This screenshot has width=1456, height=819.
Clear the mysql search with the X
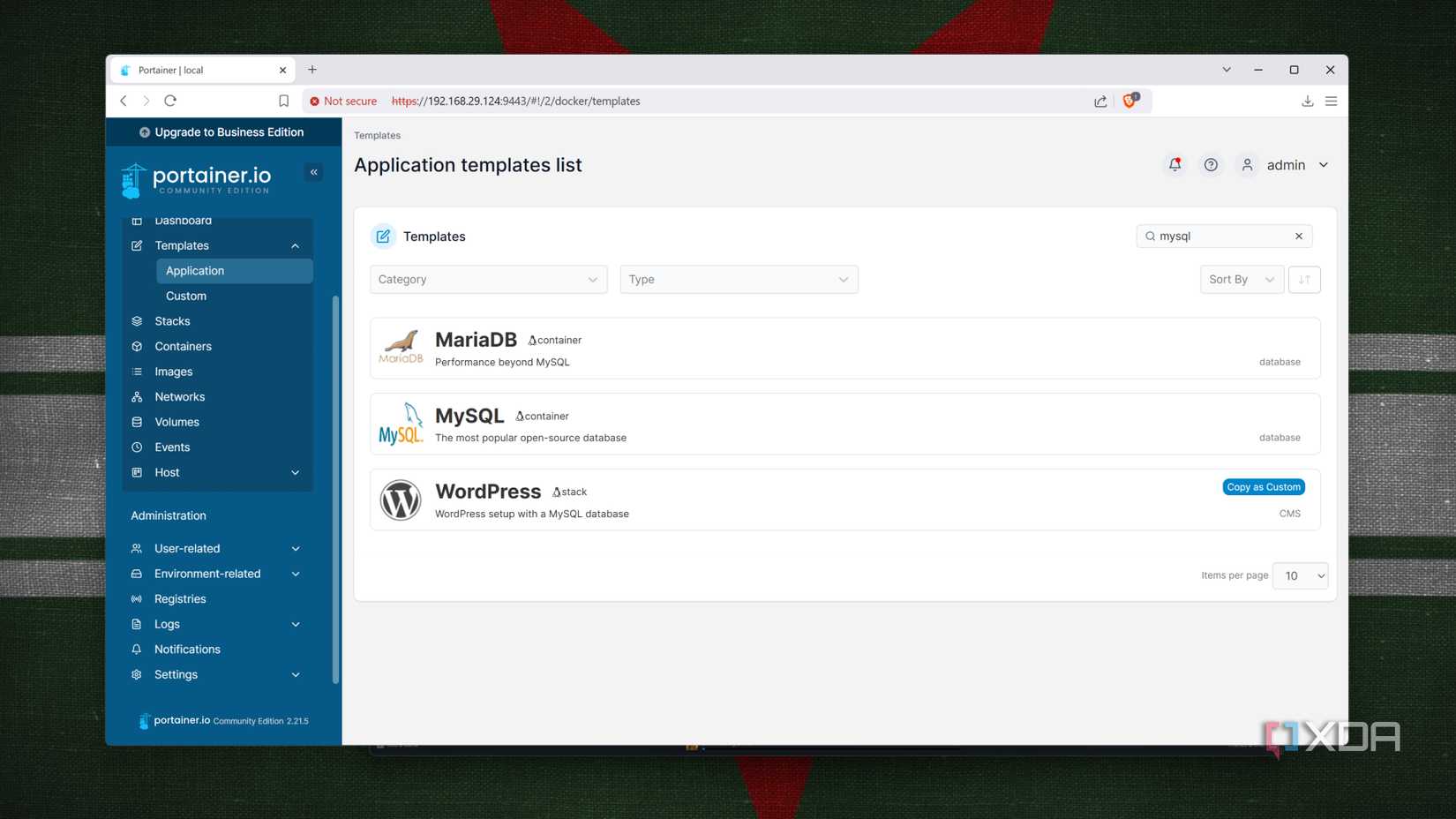coord(1299,236)
